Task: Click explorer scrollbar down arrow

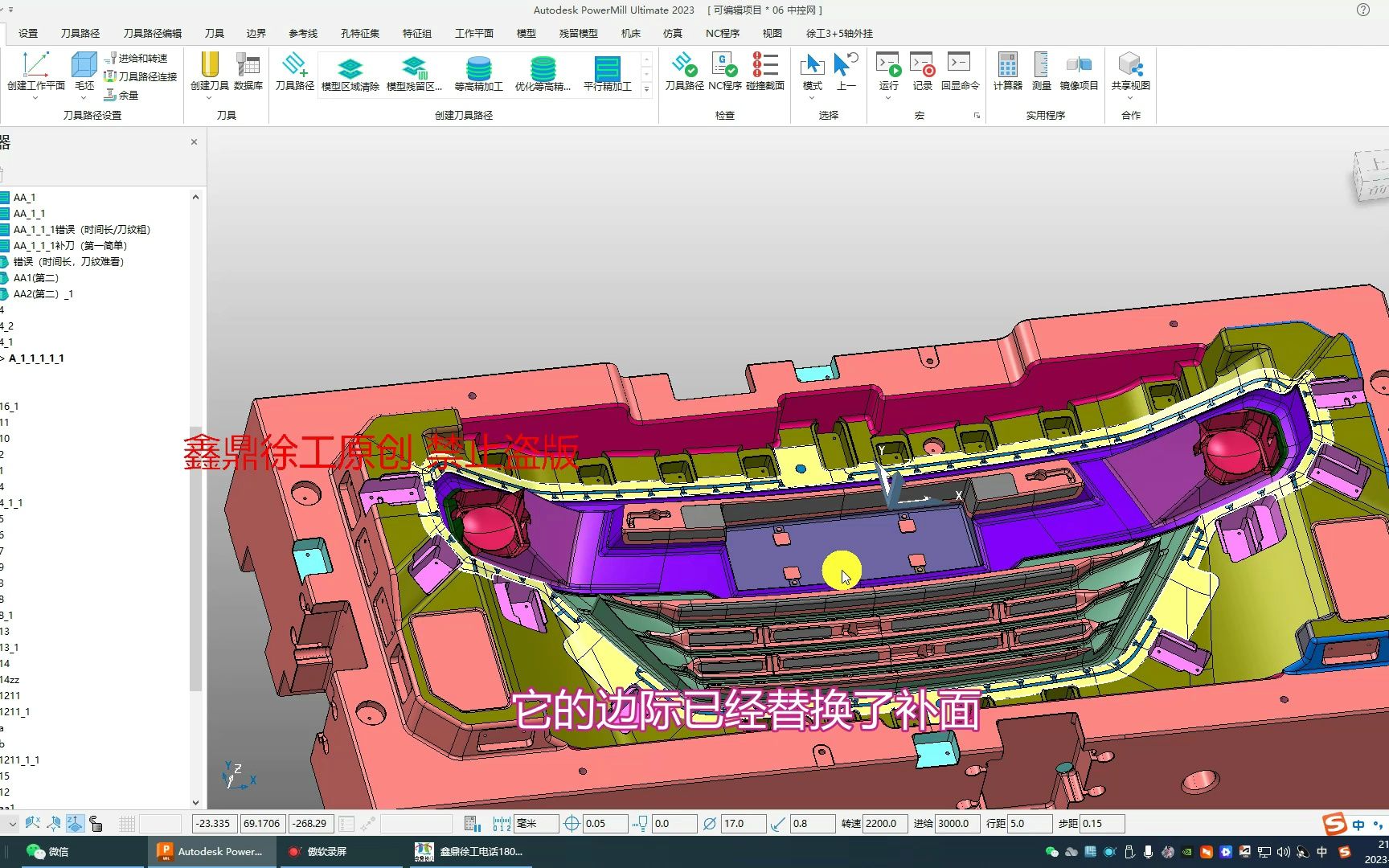Action: click(195, 802)
